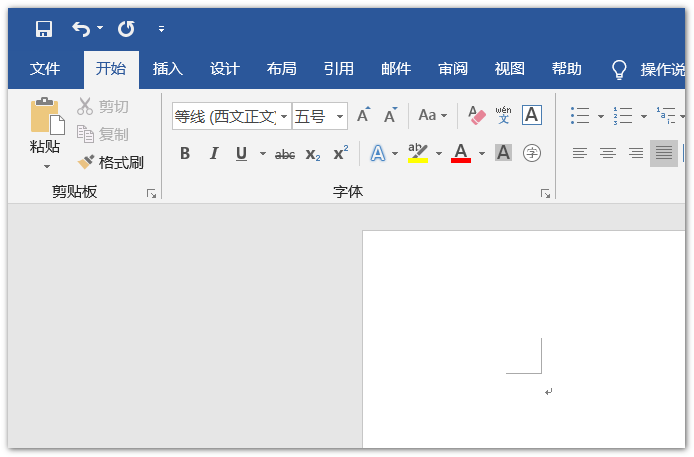The width and height of the screenshot is (694, 457).
Task: Switch to the 设计 tab
Action: (225, 69)
